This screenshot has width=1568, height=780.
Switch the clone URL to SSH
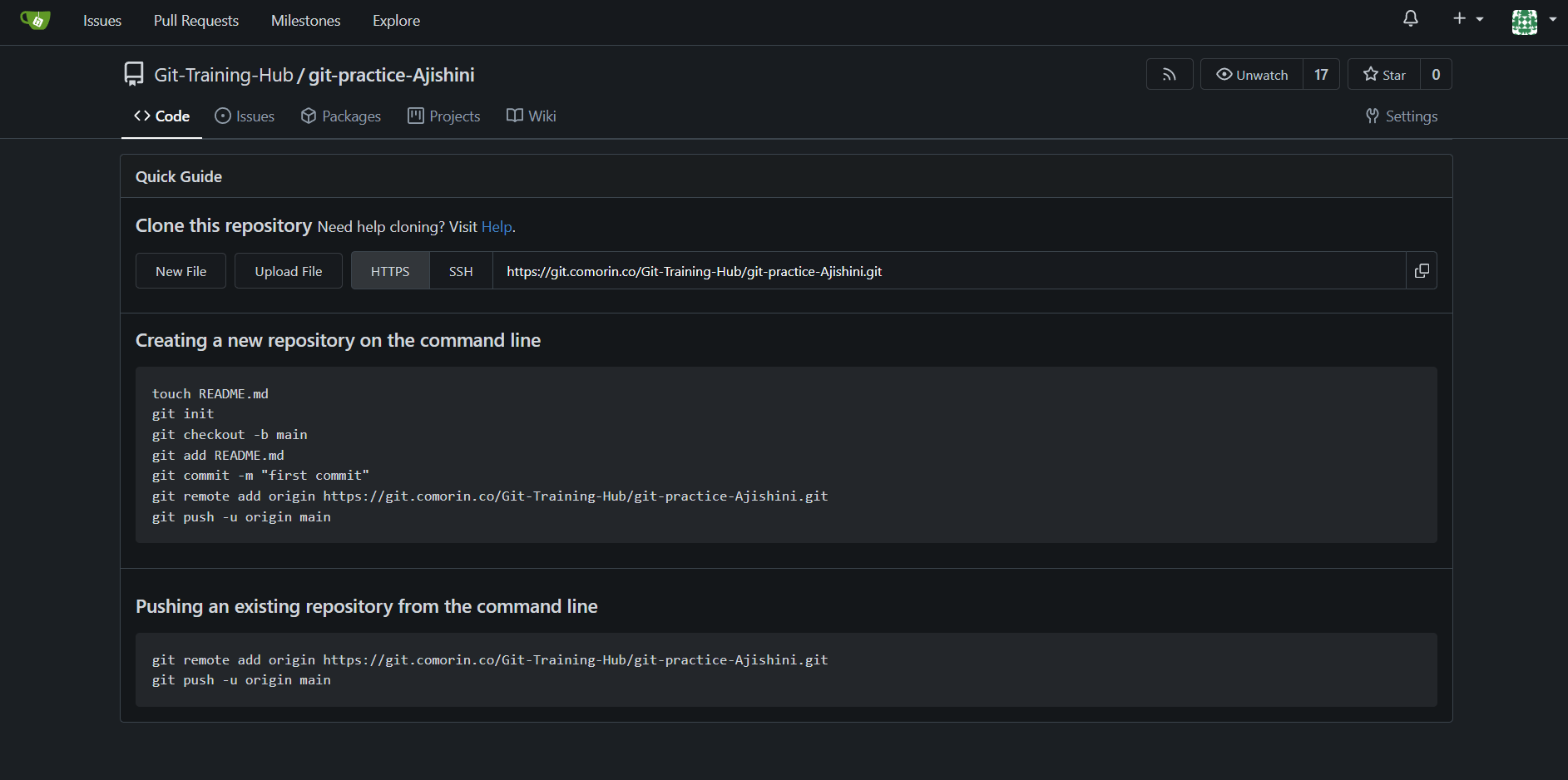tap(460, 270)
